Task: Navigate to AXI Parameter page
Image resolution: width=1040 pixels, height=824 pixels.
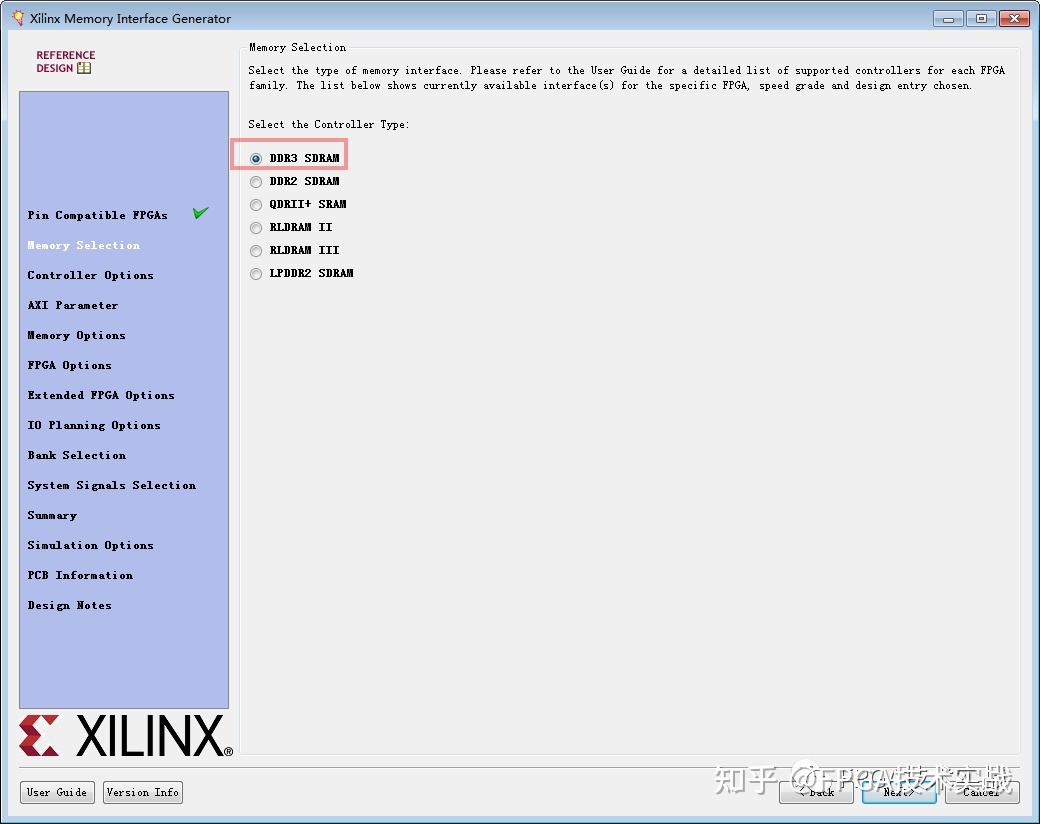Action: pos(72,305)
